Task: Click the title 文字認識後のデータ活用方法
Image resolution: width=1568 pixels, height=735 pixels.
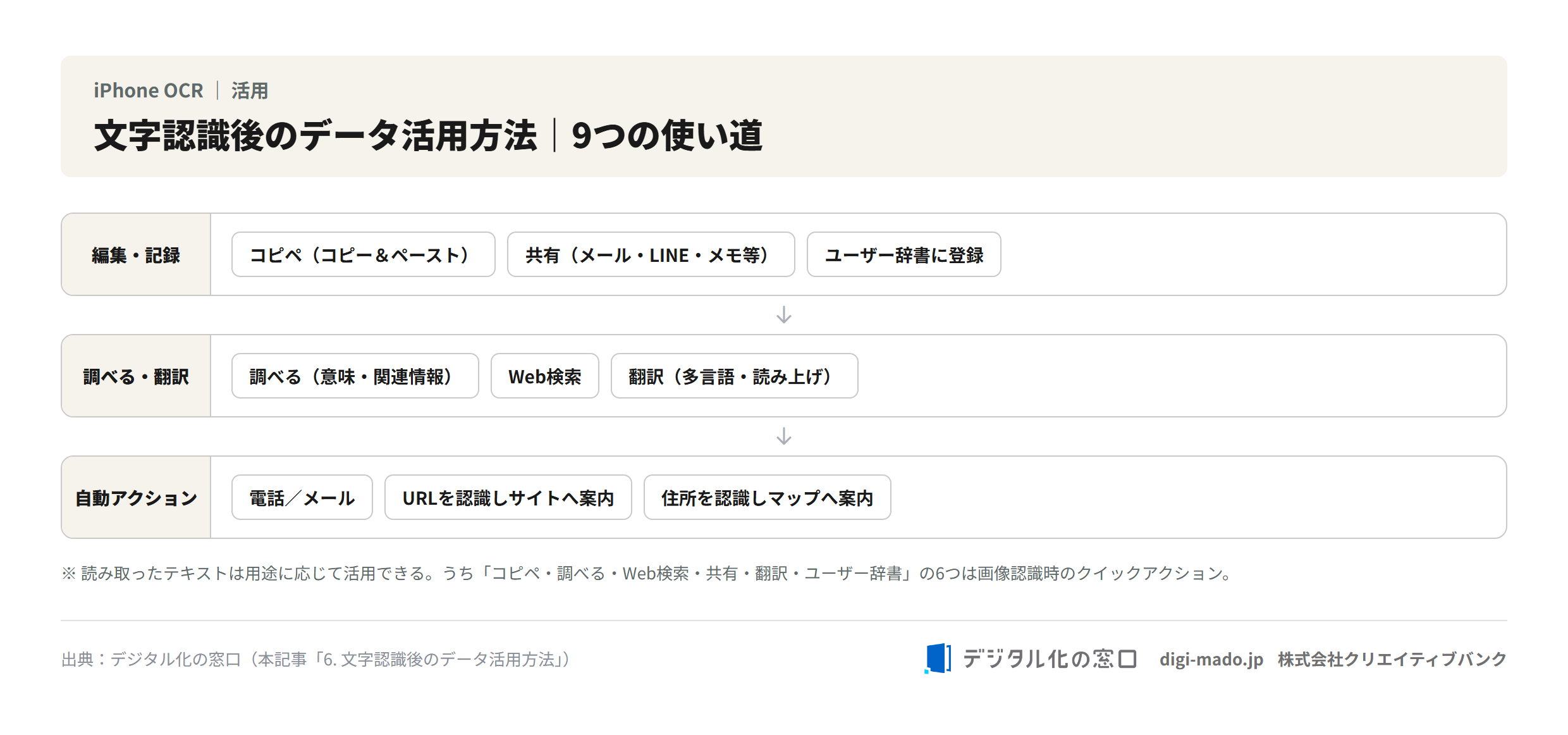Action: pos(315,135)
